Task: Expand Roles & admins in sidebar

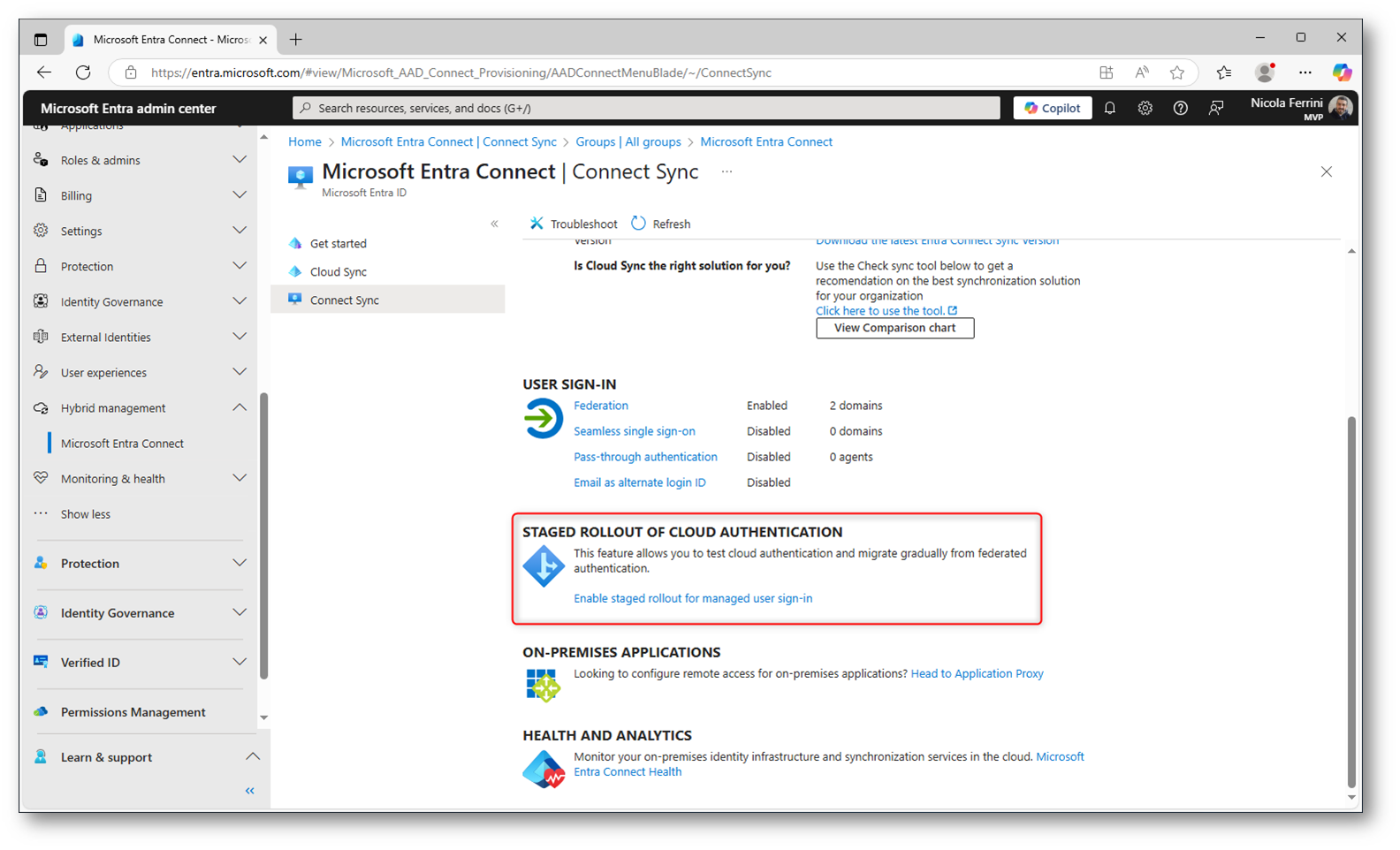Action: (141, 160)
